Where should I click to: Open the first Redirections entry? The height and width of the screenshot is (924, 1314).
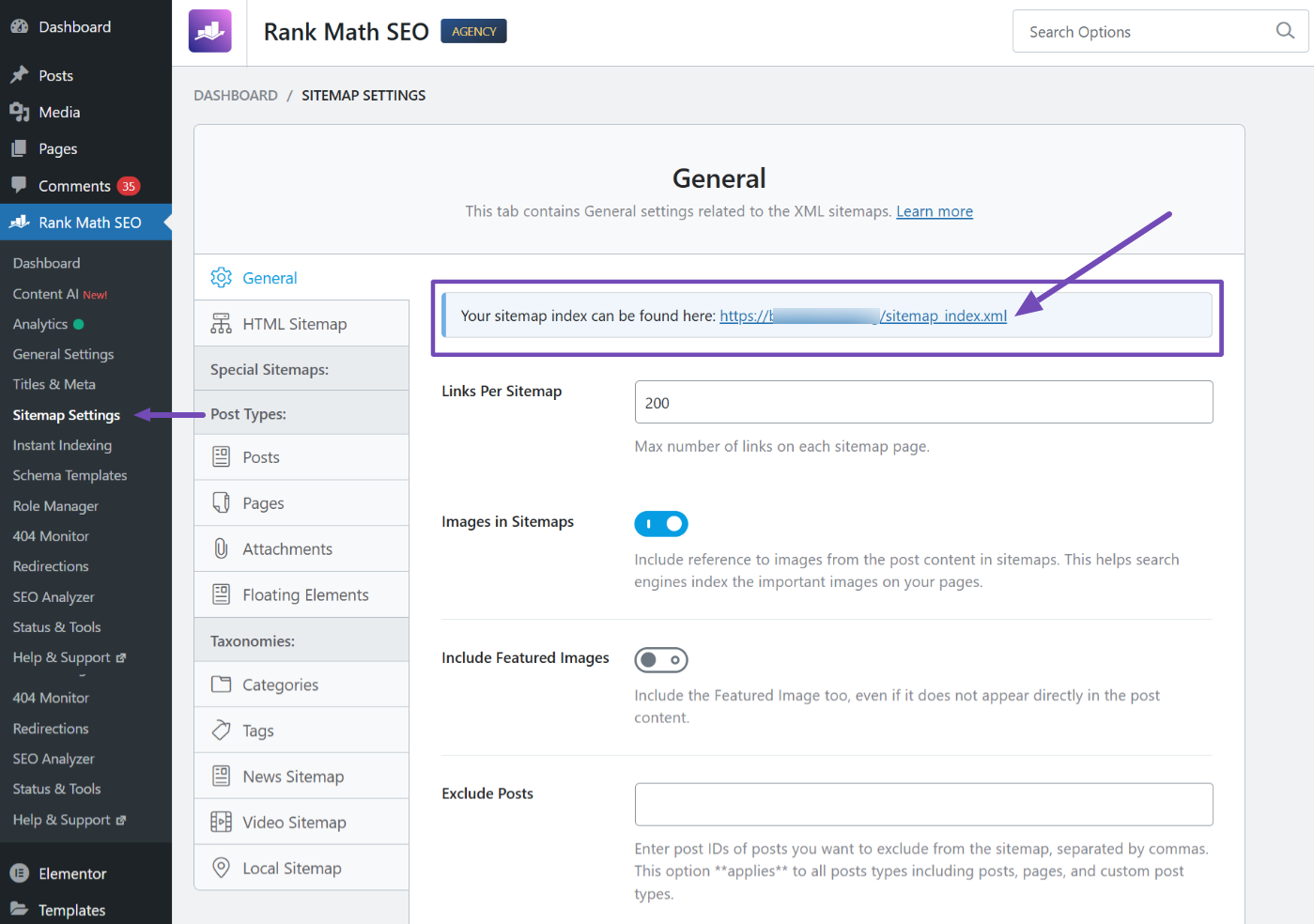(51, 566)
